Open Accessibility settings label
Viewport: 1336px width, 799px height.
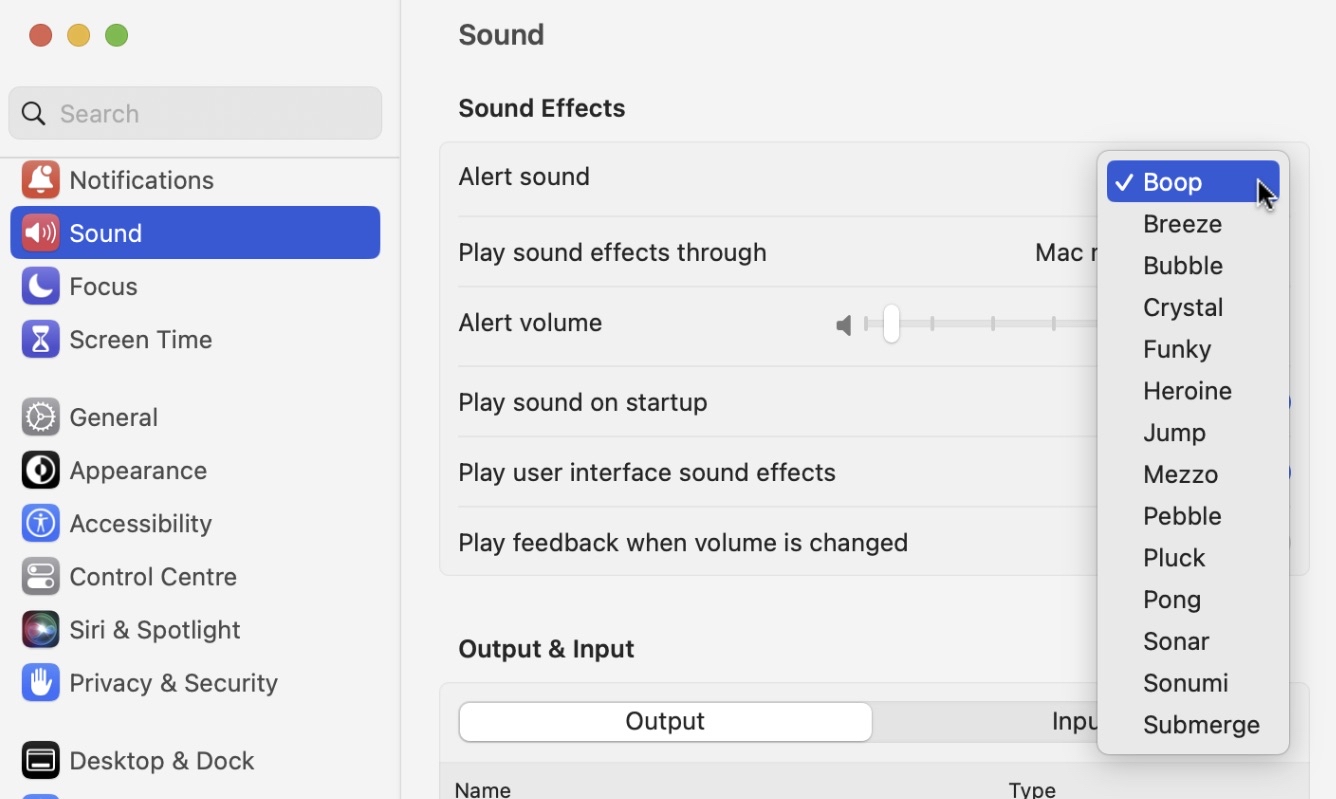141,523
